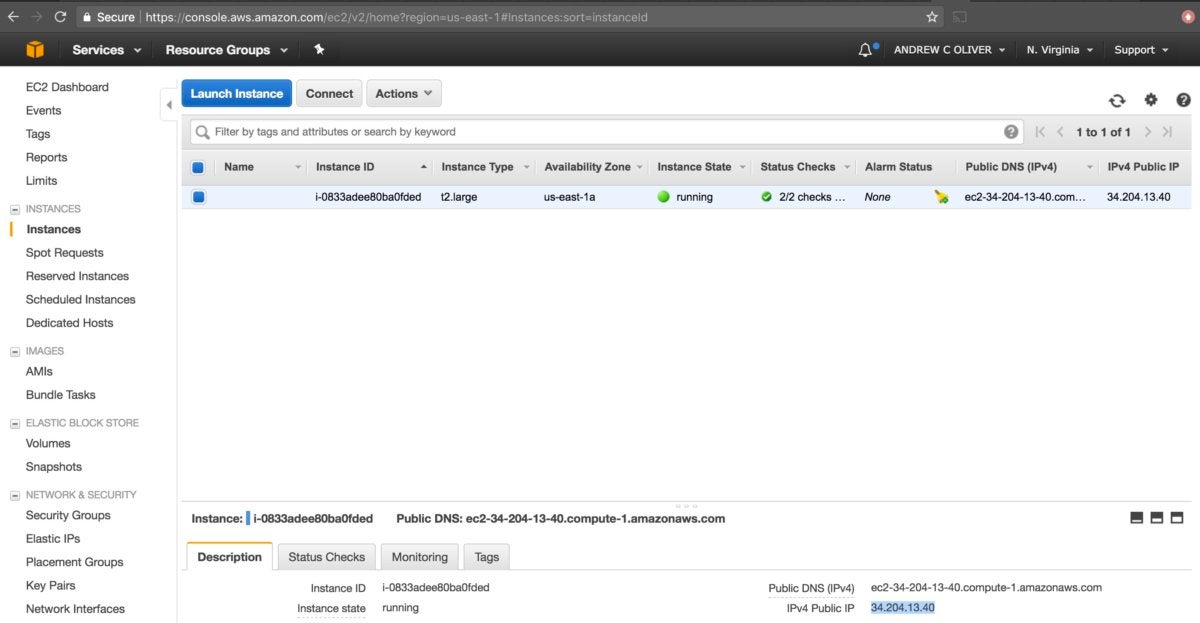
Task: Open Network Interfaces in the sidebar
Action: [x=75, y=609]
